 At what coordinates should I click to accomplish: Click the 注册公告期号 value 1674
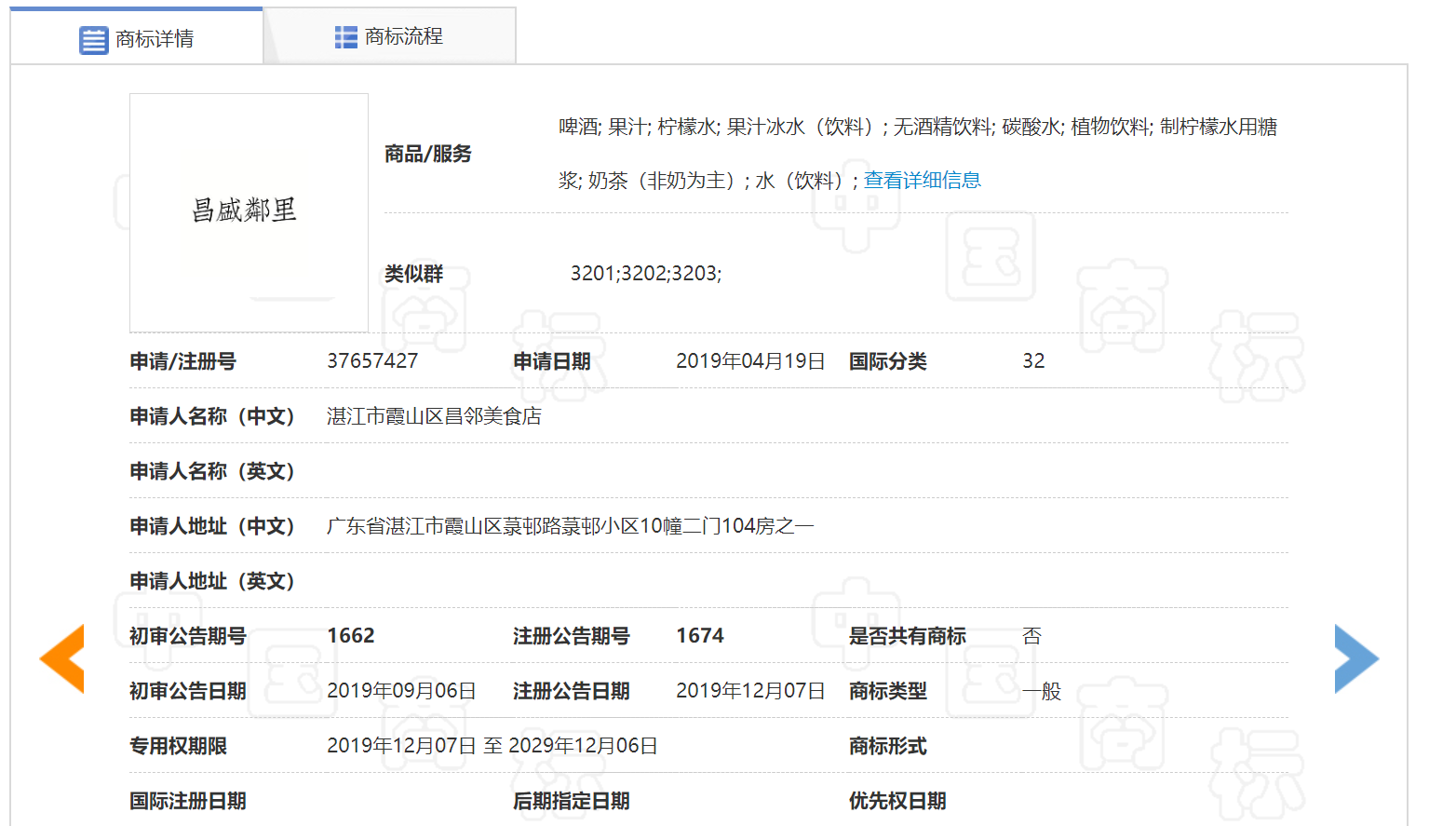click(x=701, y=635)
